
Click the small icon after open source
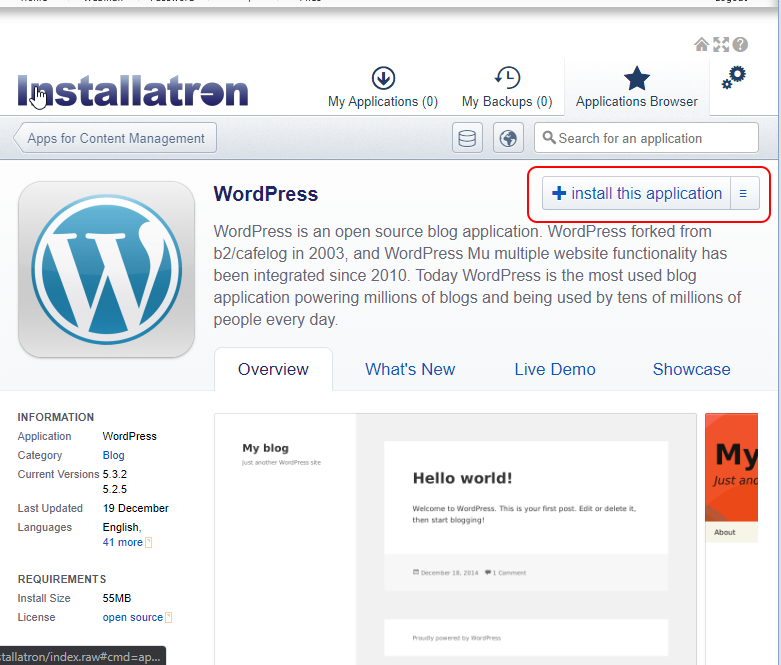coord(168,618)
